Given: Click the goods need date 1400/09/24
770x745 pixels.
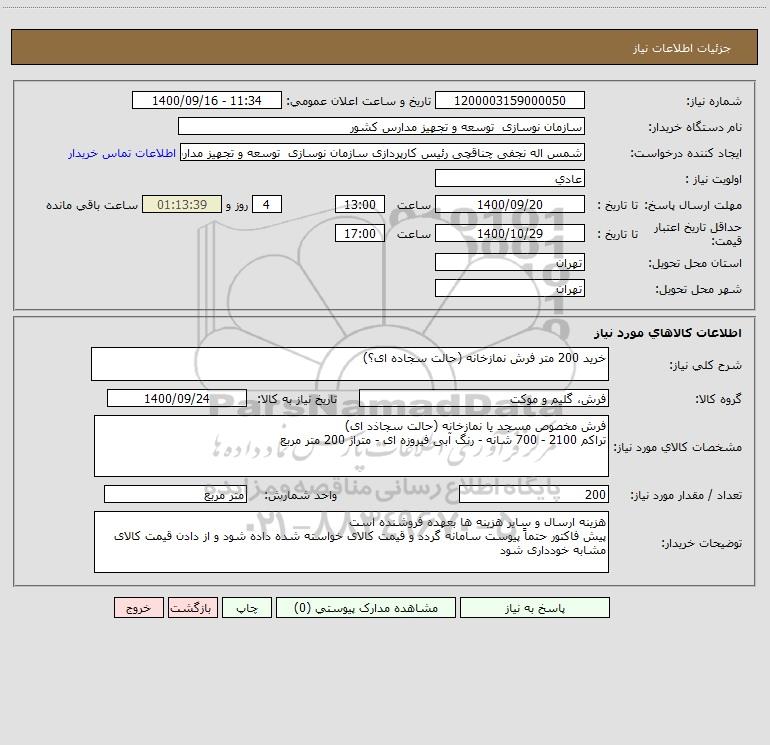Looking at the screenshot, I should tap(177, 398).
